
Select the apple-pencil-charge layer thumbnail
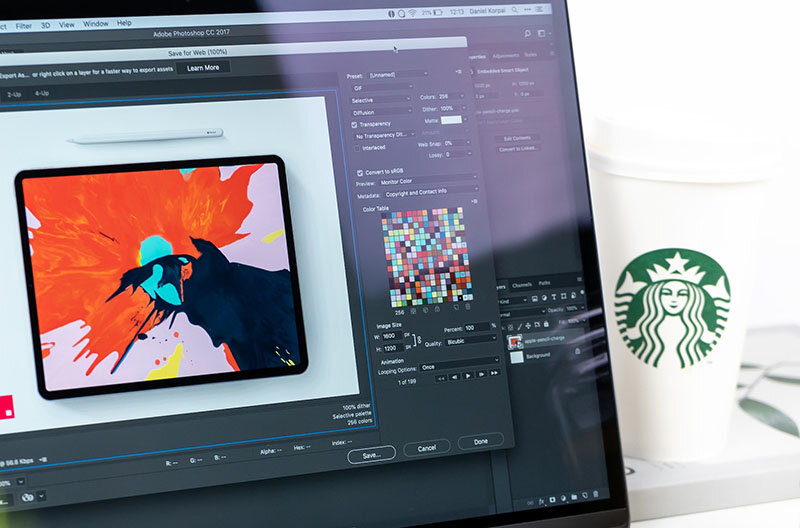click(515, 342)
